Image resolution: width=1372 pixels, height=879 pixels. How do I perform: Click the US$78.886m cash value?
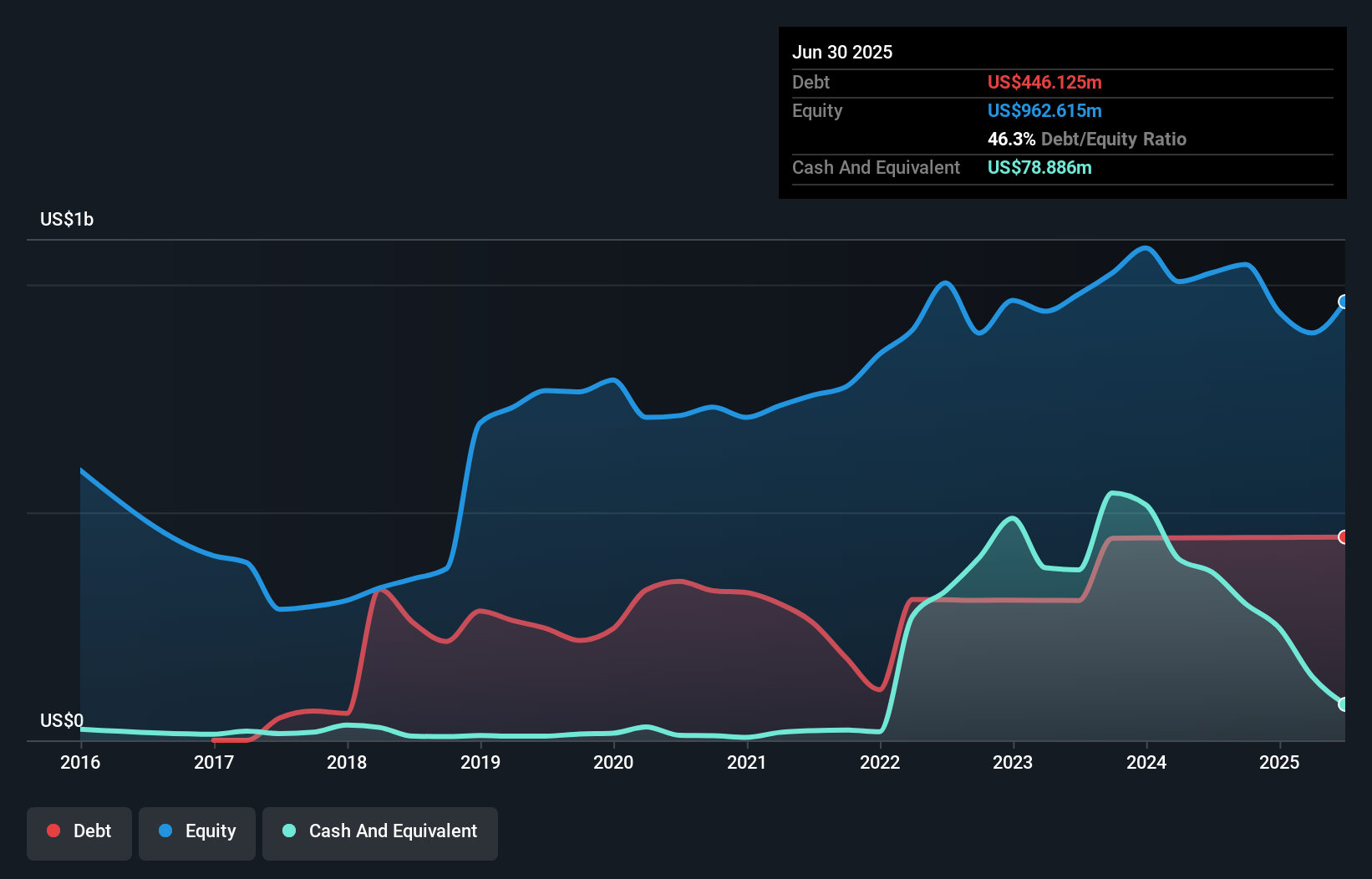click(x=1039, y=168)
